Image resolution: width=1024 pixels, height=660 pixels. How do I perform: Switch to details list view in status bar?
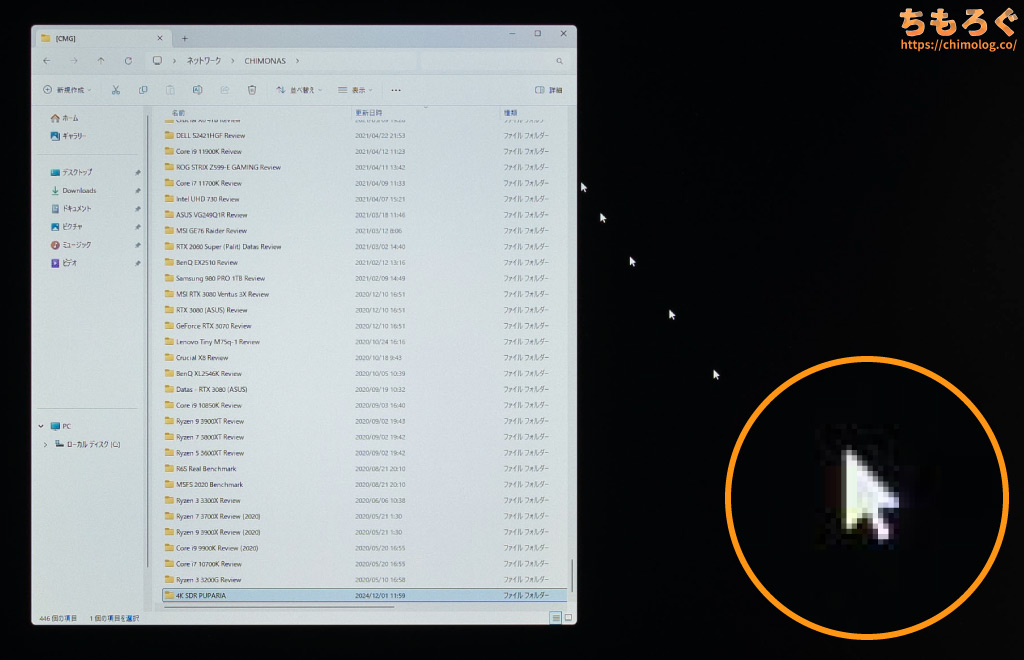tap(555, 618)
